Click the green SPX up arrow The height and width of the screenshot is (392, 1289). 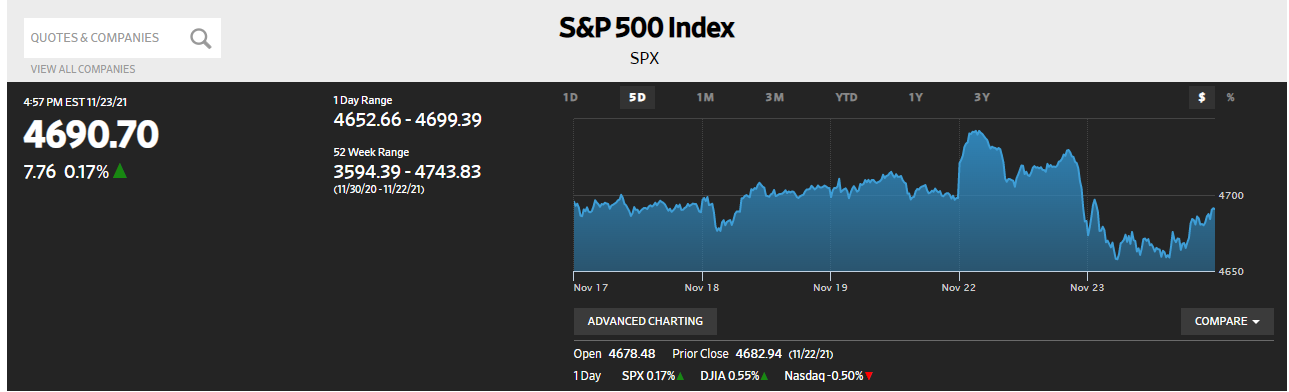(680, 375)
